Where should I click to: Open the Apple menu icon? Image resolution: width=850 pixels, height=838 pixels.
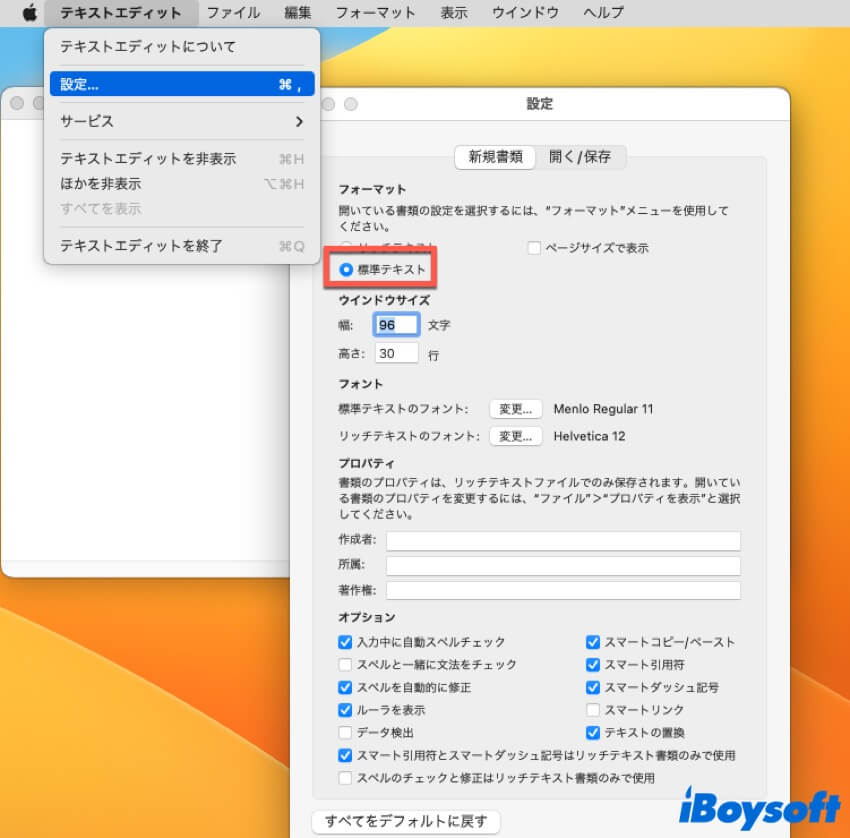tap(29, 13)
